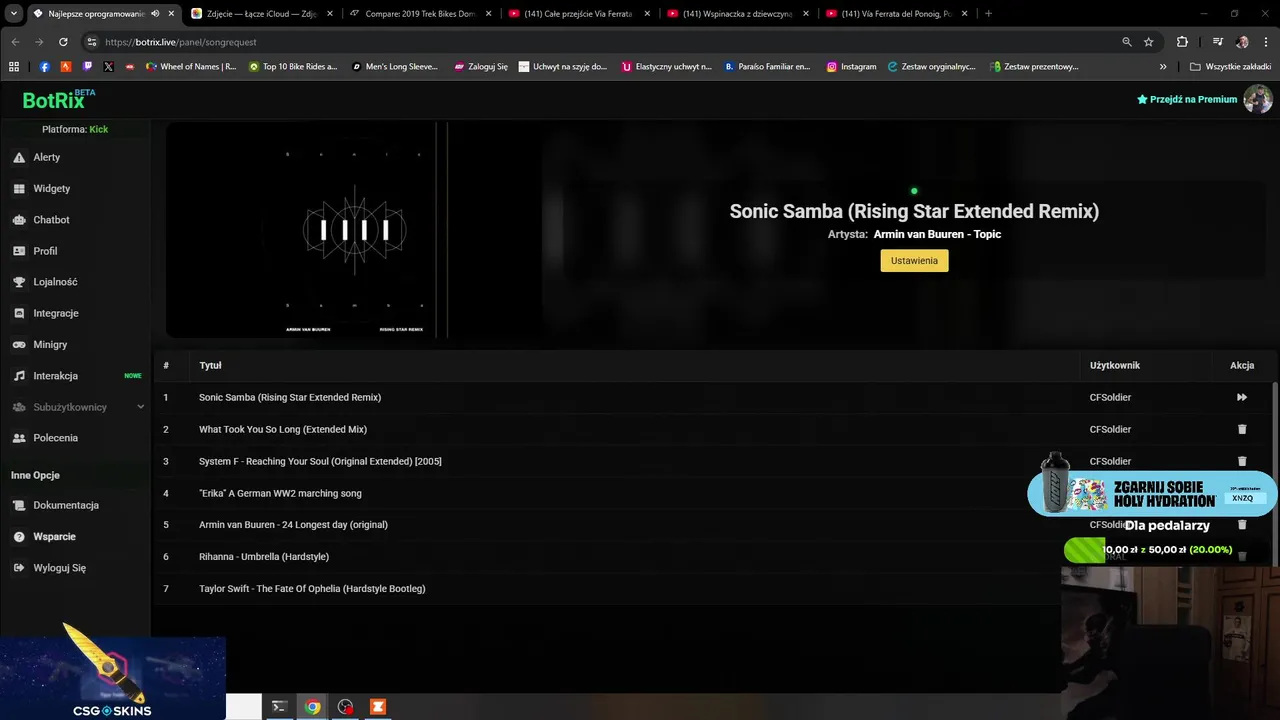This screenshot has height=720, width=1280.
Task: Click the Ustawienia button
Action: [914, 260]
